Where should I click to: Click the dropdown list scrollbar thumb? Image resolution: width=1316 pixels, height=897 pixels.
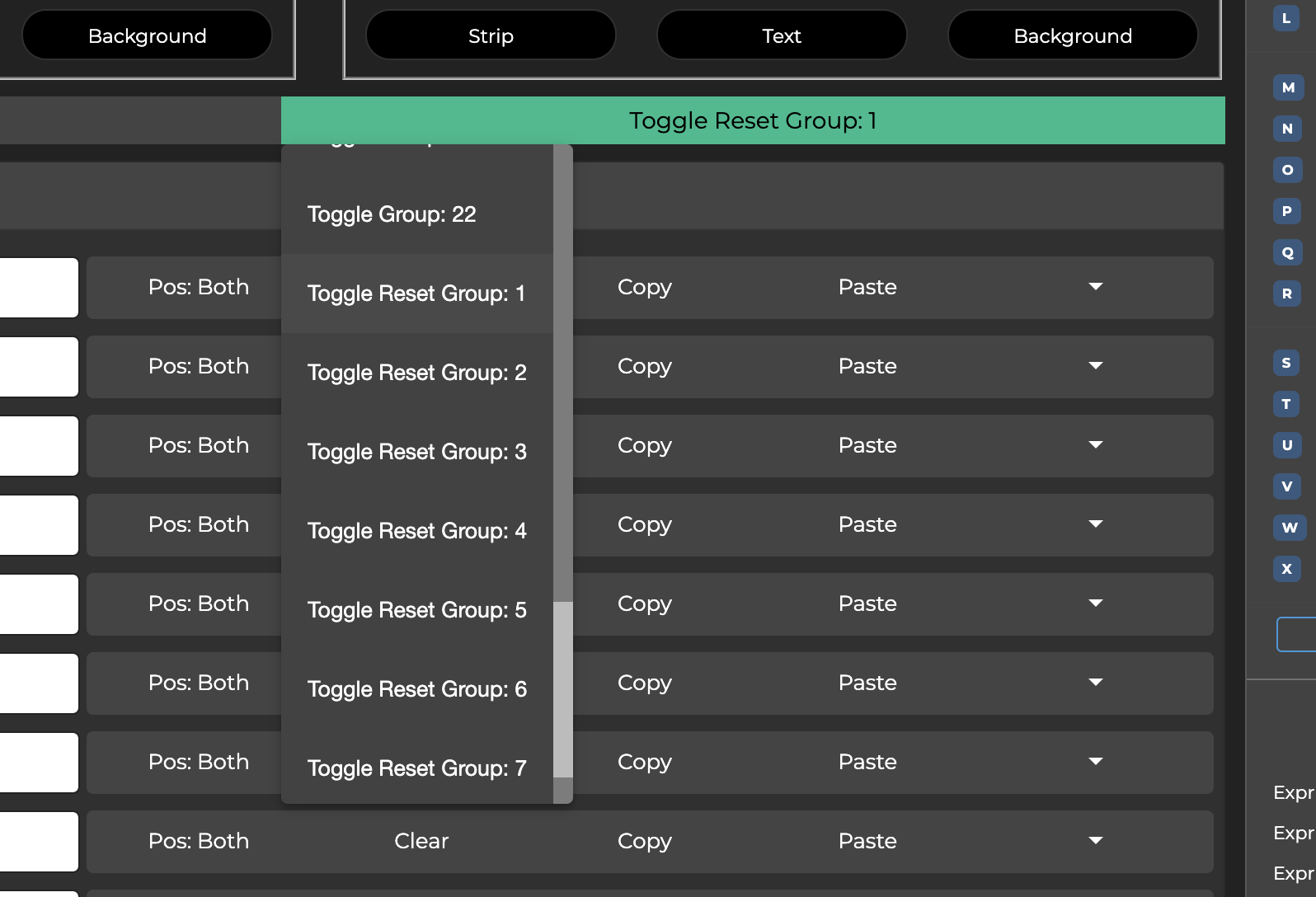click(x=562, y=688)
